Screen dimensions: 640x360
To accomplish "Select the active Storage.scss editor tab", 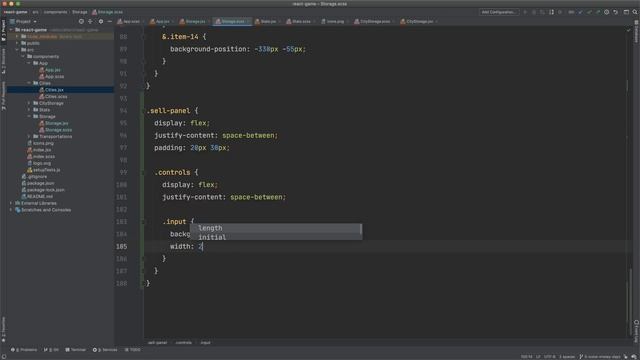I will (232, 21).
